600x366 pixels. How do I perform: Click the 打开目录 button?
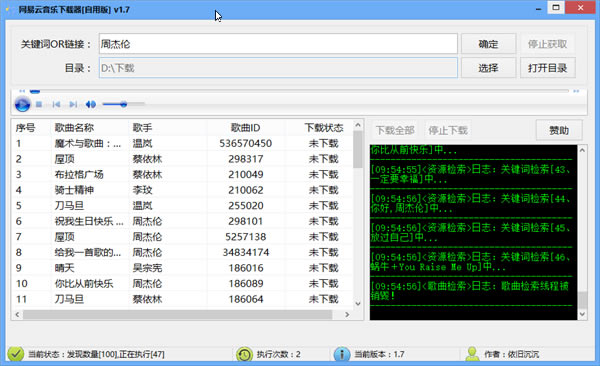548,68
